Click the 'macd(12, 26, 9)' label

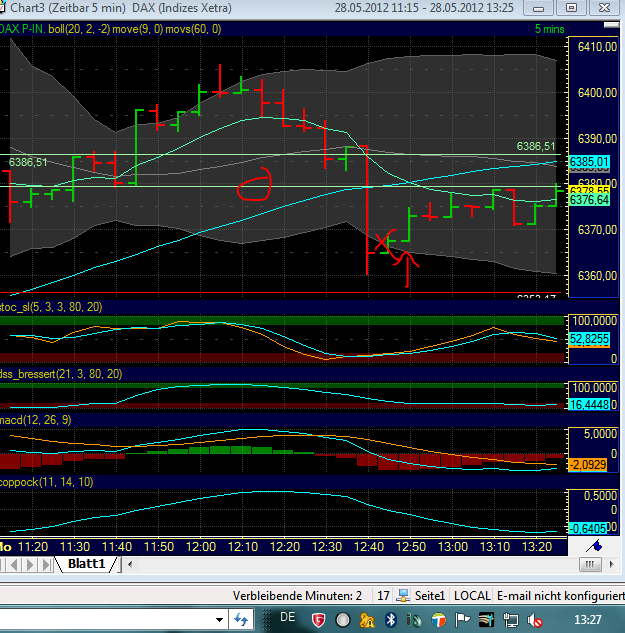(x=36, y=420)
